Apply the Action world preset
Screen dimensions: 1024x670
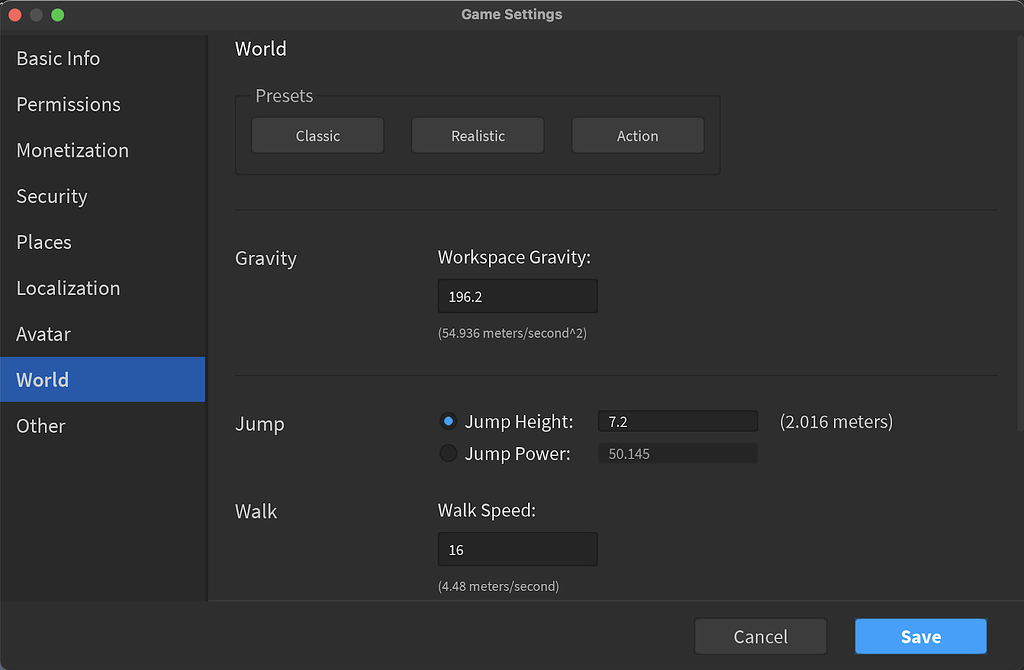click(637, 136)
